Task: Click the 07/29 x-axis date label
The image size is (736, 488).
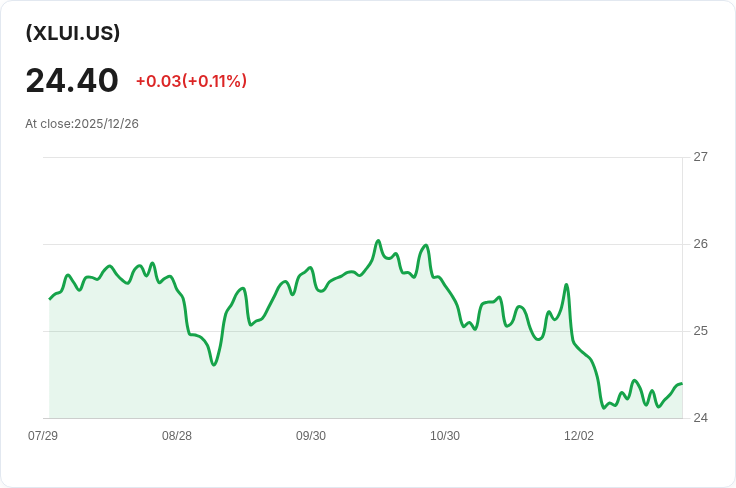Action: pyautogui.click(x=43, y=436)
